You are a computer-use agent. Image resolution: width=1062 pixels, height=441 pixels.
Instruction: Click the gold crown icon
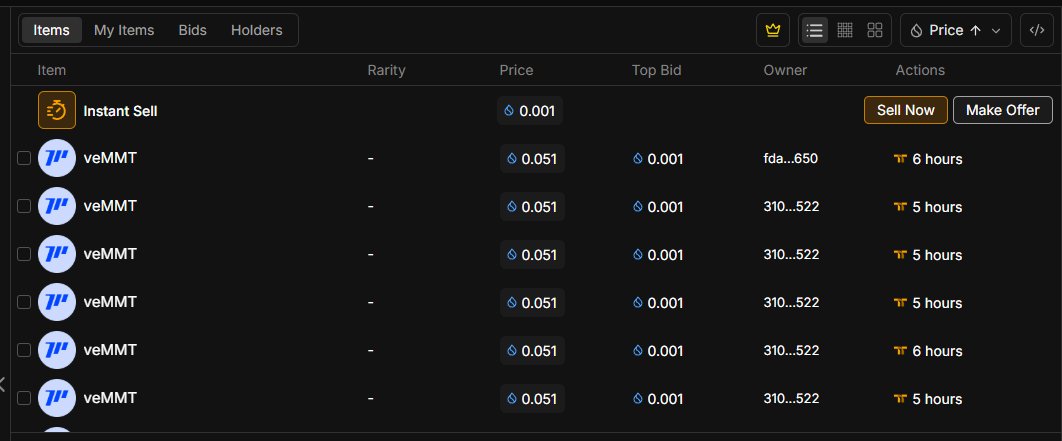[x=773, y=30]
